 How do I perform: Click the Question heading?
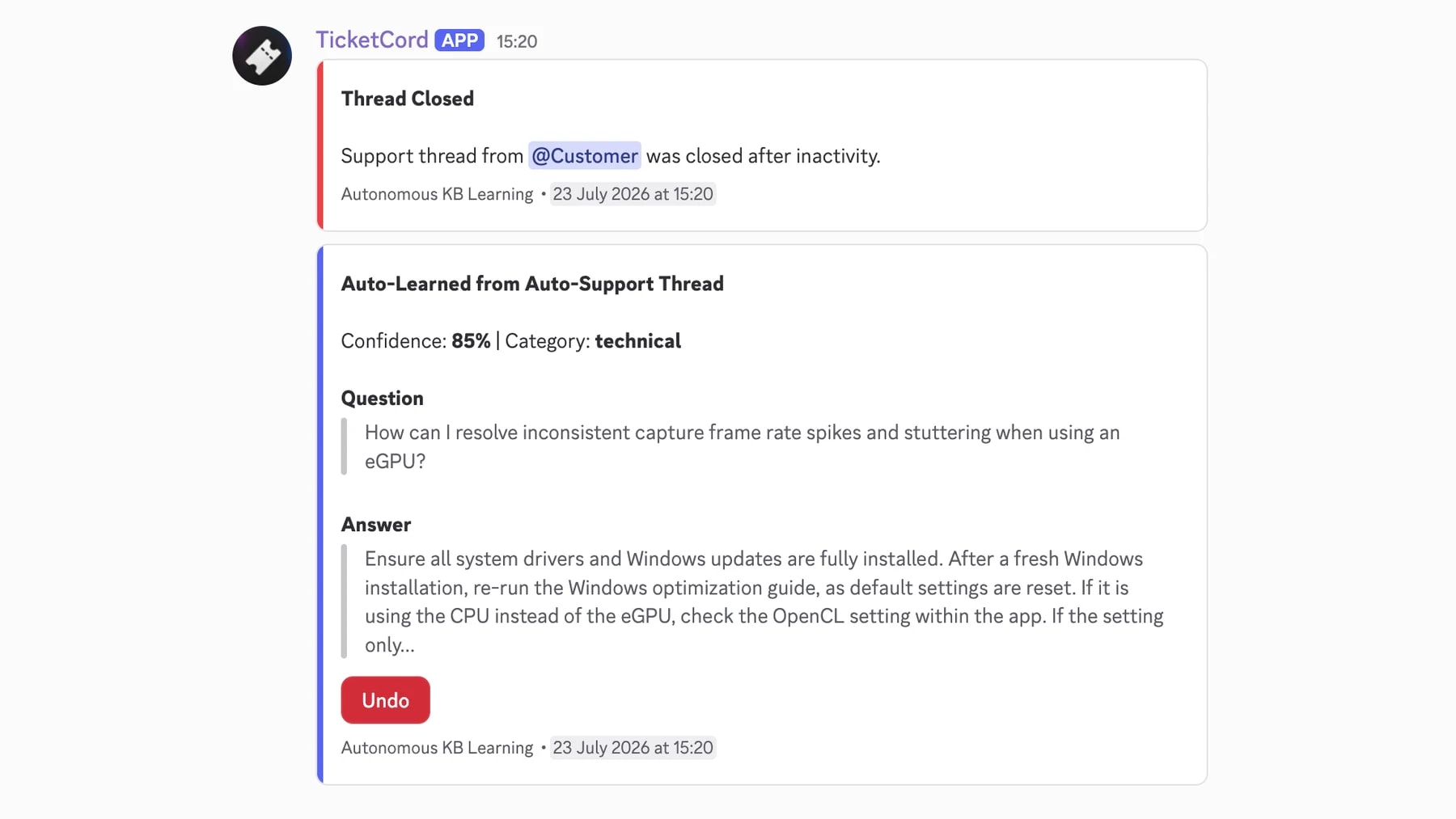pos(383,399)
